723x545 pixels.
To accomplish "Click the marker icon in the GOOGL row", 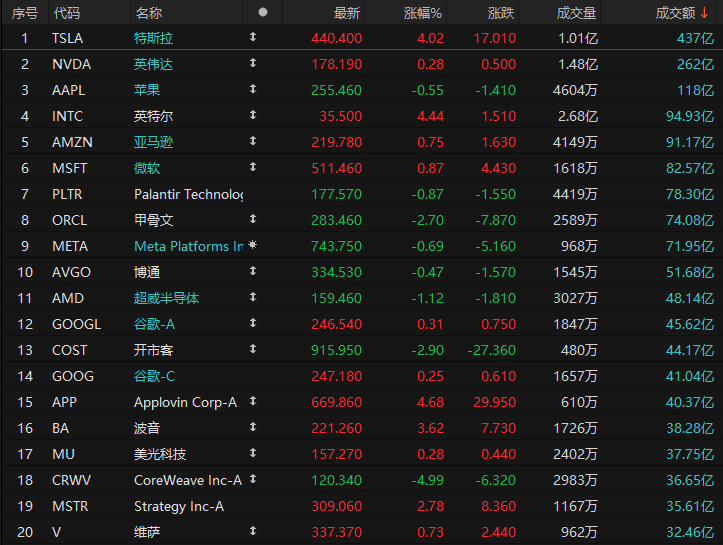I will (253, 323).
